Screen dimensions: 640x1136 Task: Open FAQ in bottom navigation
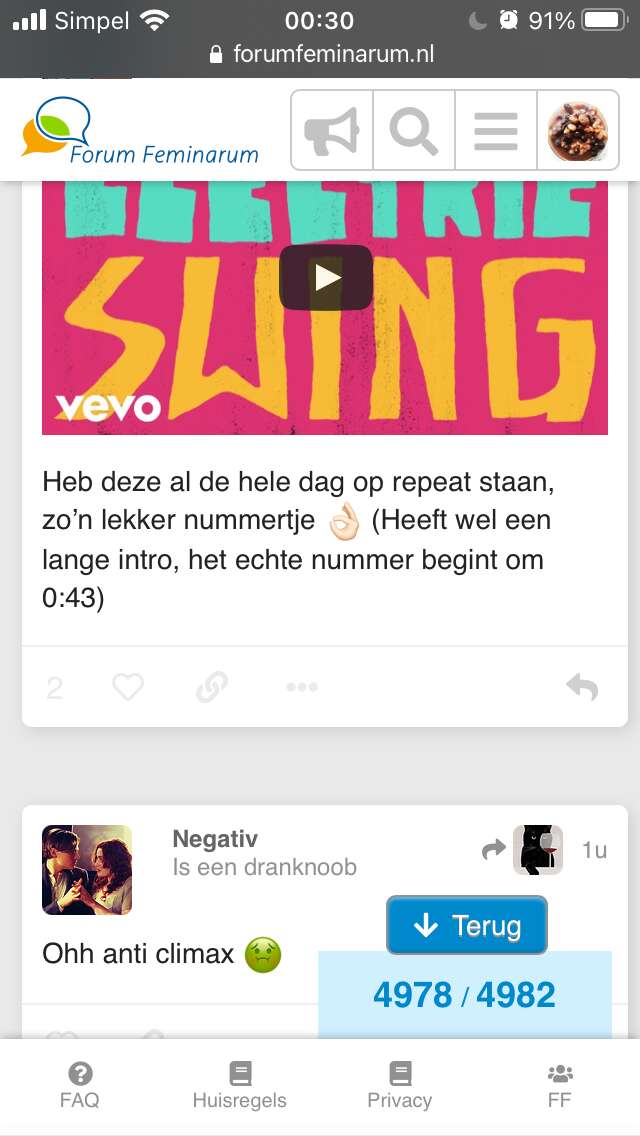80,1085
